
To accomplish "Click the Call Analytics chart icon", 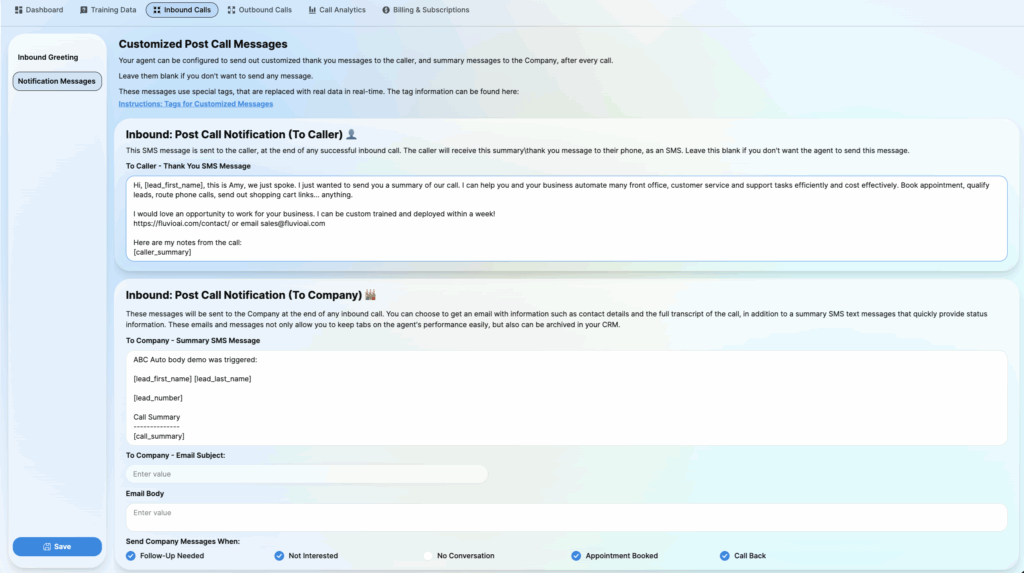I will 312,10.
